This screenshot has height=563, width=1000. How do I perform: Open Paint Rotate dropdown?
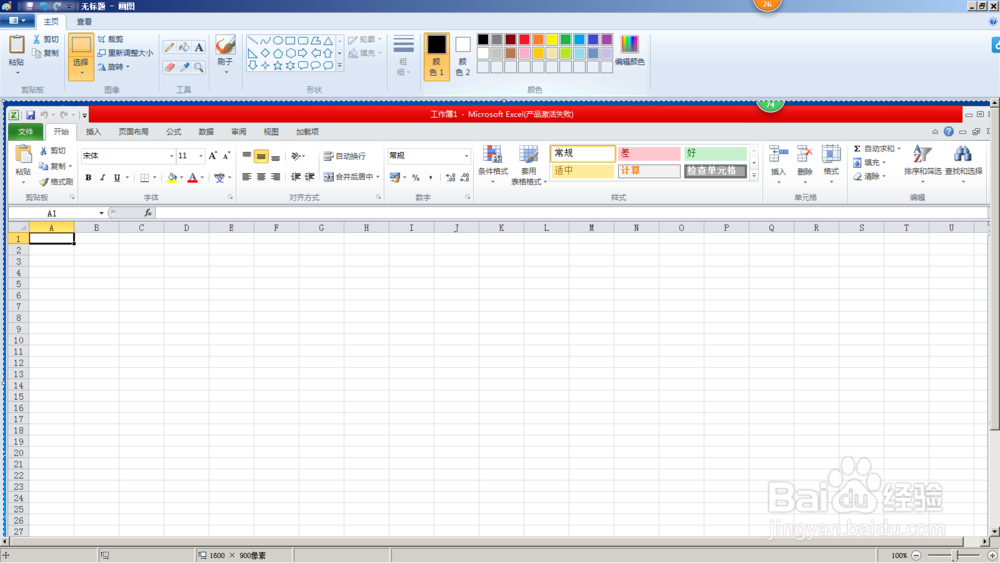115,66
